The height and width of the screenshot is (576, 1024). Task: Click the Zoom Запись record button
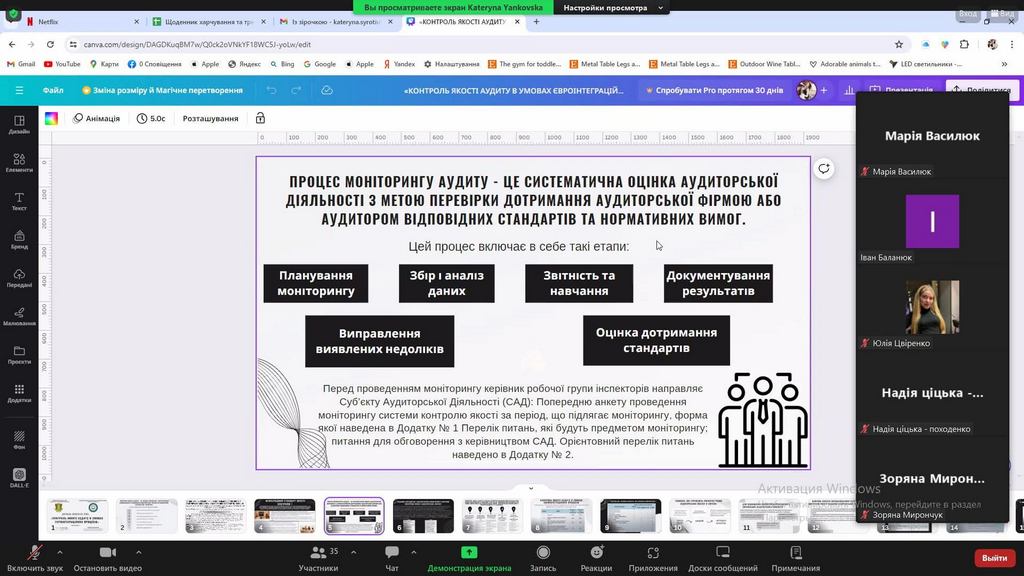coord(543,558)
